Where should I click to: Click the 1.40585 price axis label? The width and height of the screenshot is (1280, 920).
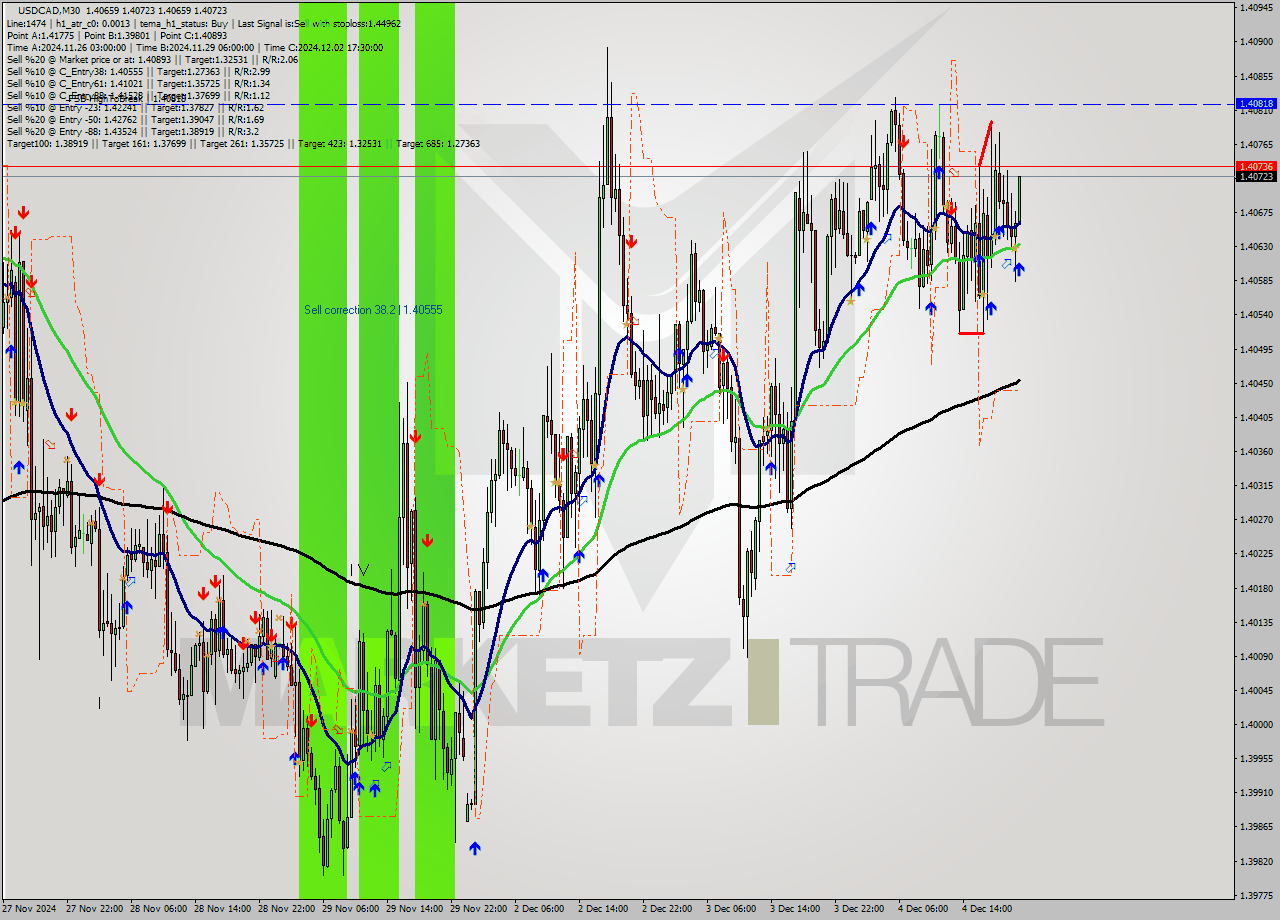(x=1256, y=280)
